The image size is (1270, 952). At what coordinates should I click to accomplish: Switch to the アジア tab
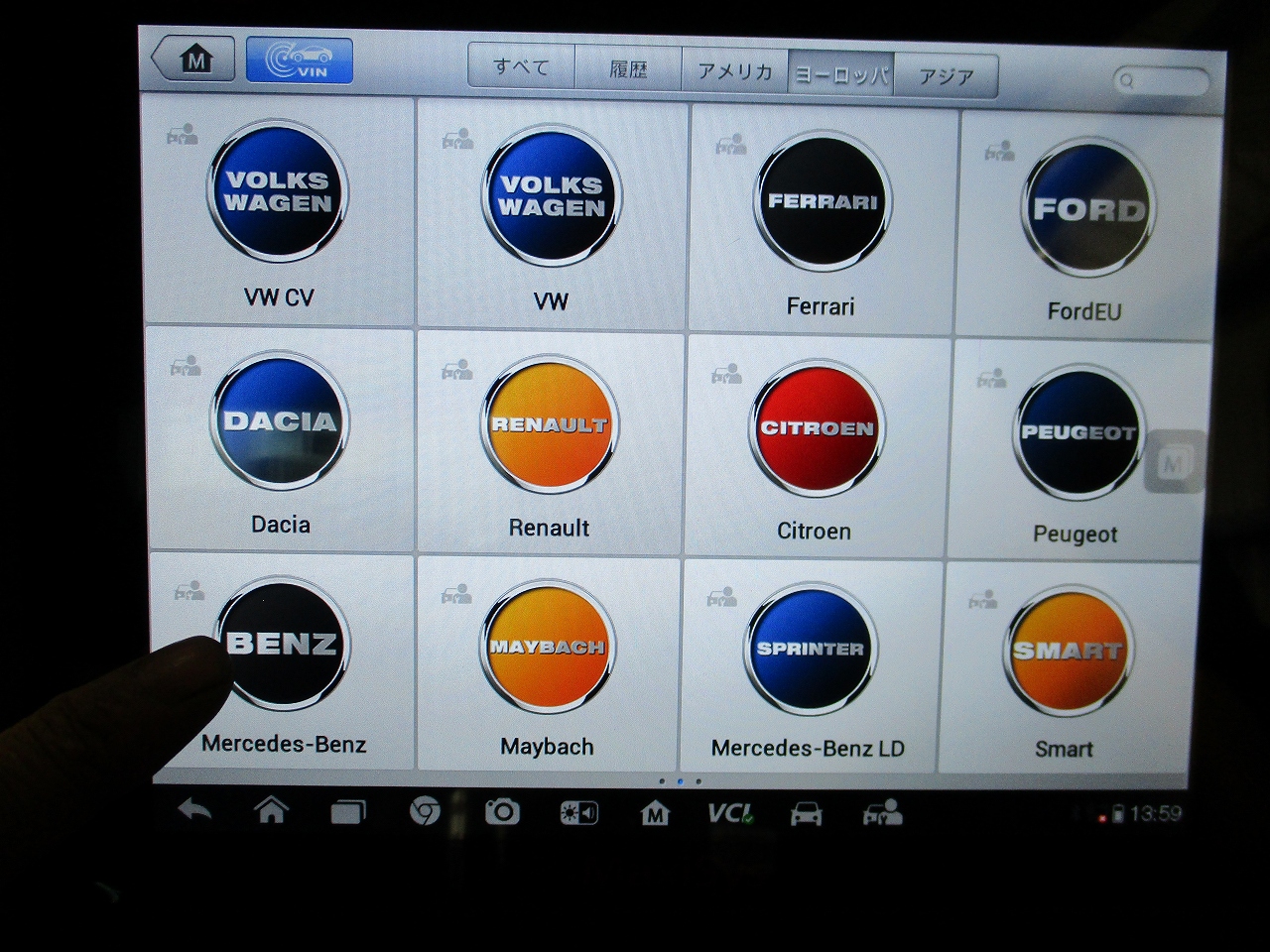coord(946,76)
